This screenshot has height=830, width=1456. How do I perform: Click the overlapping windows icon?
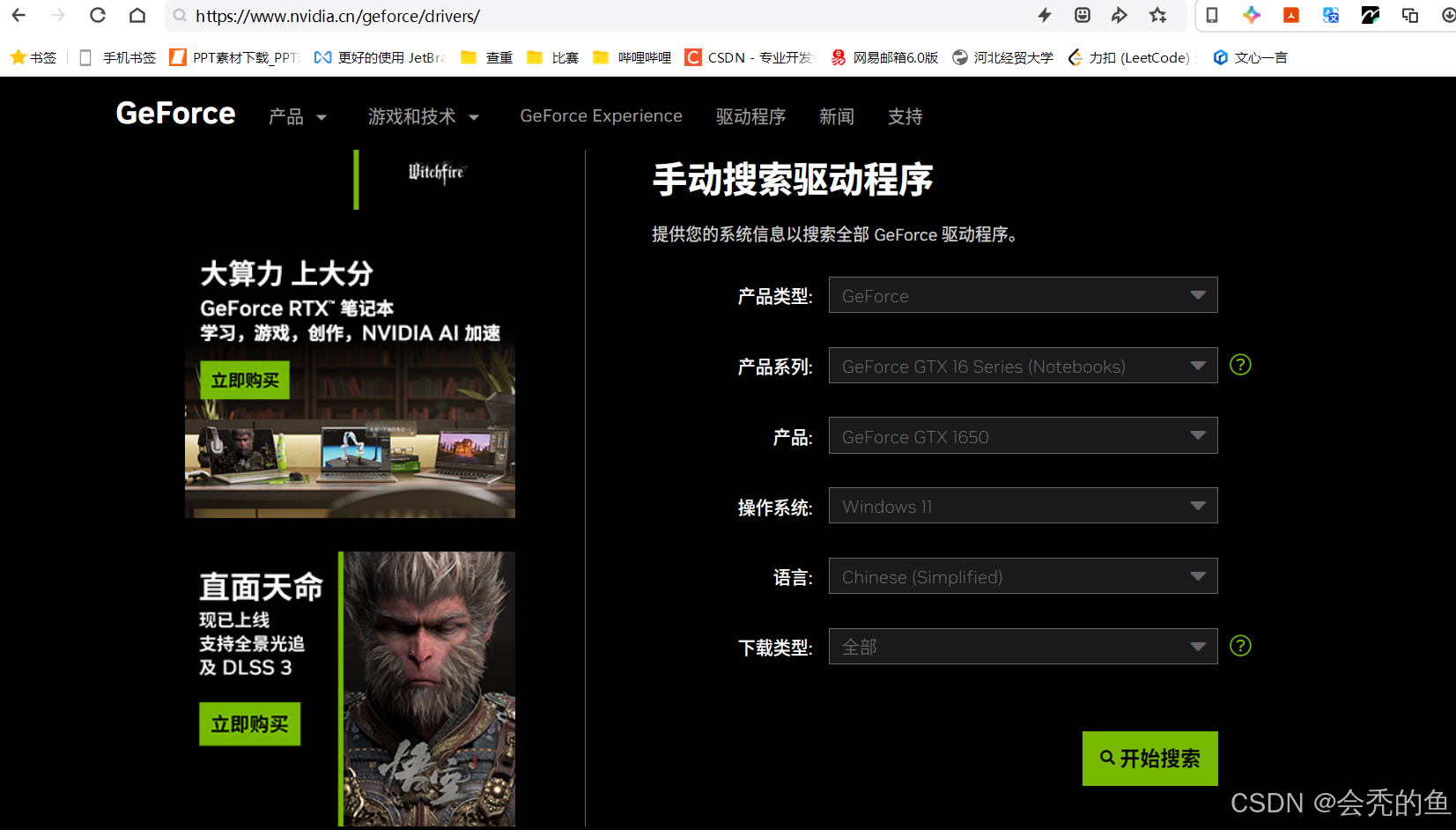1410,15
